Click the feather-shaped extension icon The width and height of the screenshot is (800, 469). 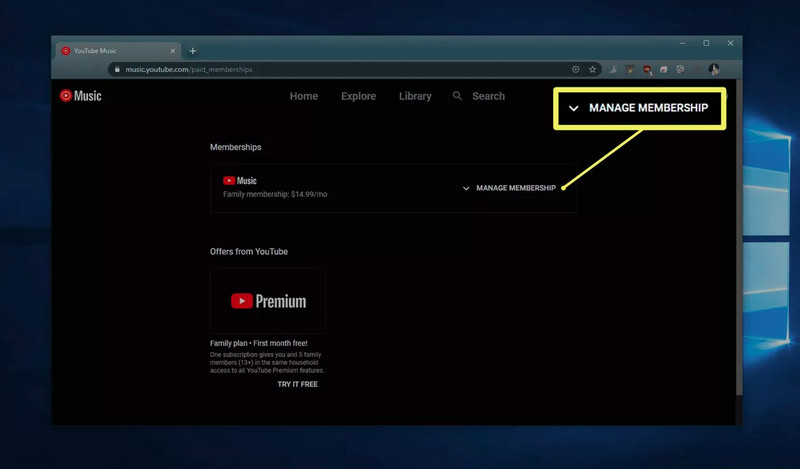point(613,69)
